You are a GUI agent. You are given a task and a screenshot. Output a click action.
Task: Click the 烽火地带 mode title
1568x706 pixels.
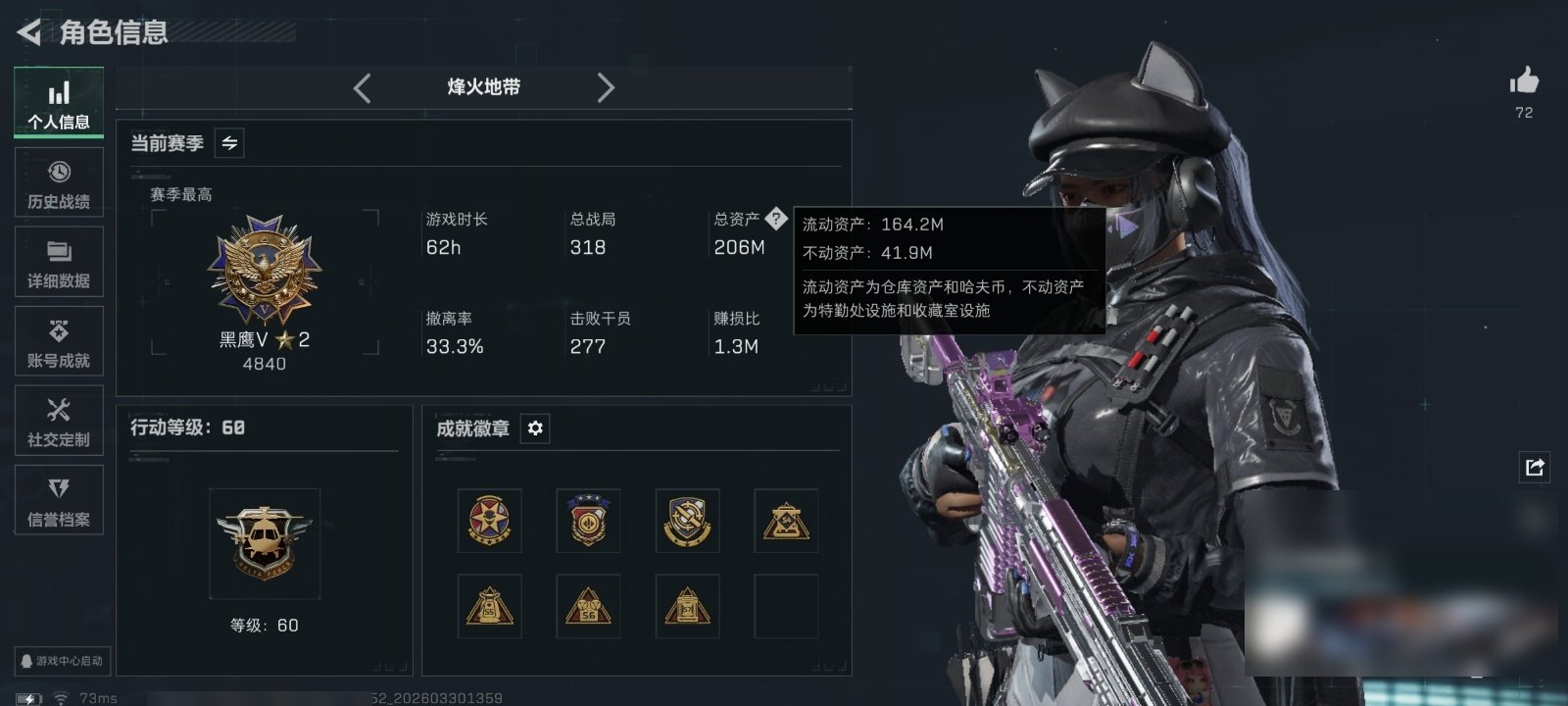(x=484, y=87)
